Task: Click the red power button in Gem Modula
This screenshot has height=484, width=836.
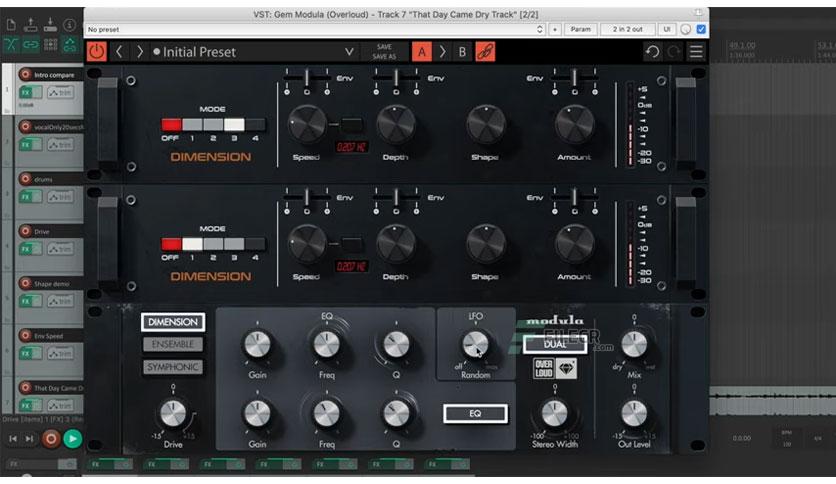Action: 97,52
